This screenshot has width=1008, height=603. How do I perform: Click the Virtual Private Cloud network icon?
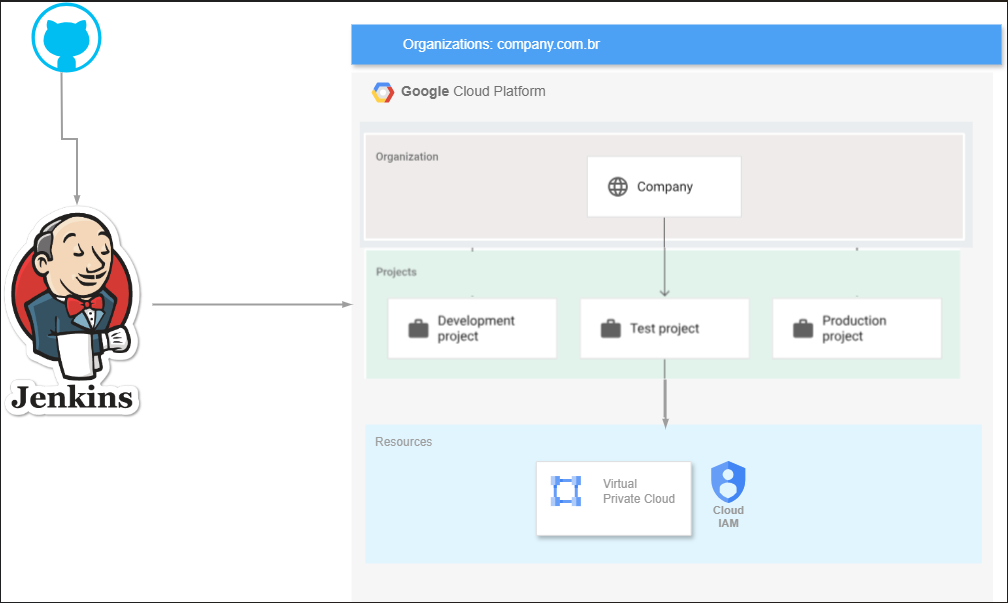pos(566,491)
